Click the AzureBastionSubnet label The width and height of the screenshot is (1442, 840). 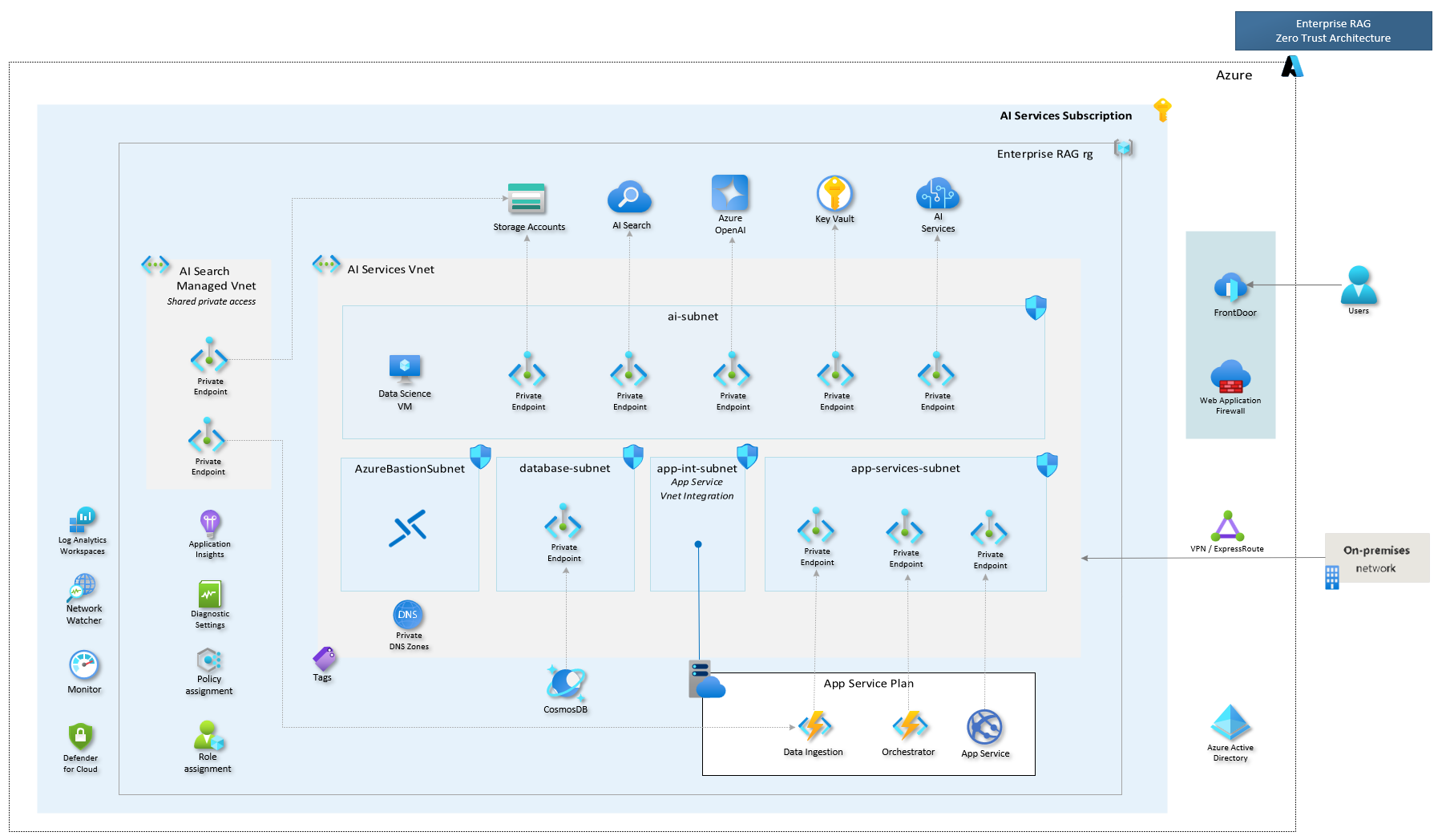coord(410,469)
